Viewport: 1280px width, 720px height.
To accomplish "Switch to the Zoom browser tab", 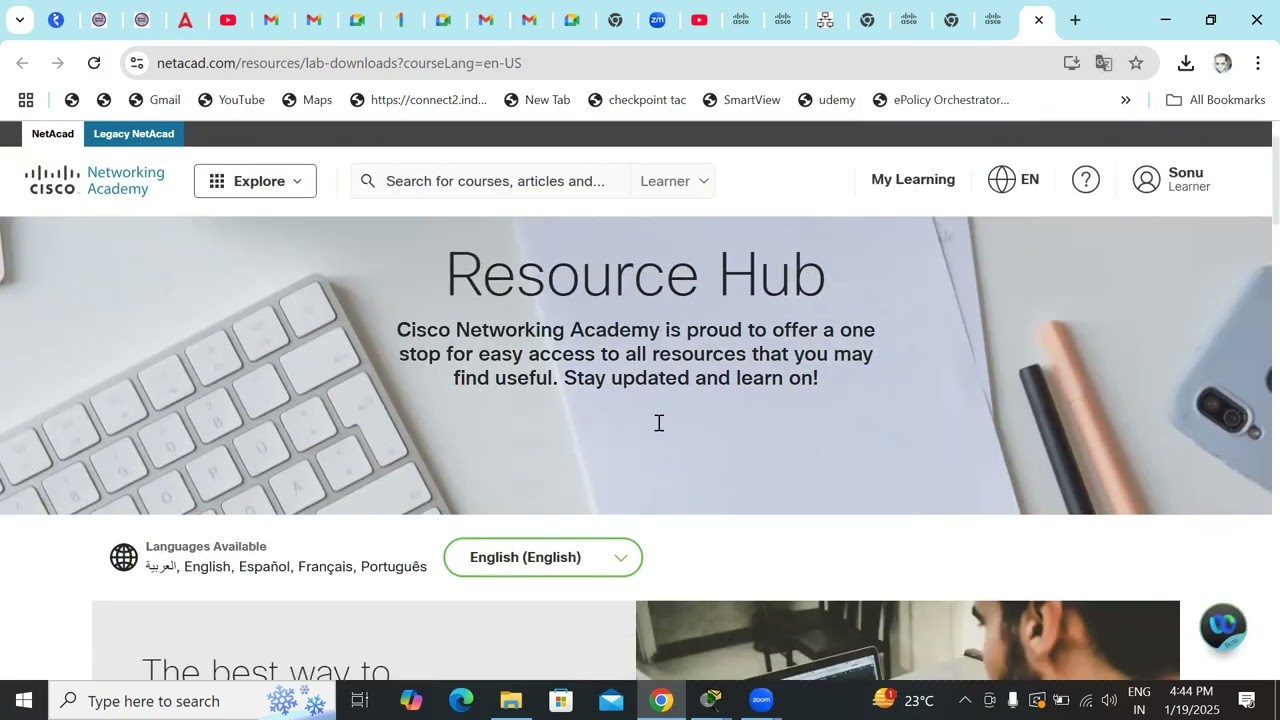I will (x=658, y=20).
